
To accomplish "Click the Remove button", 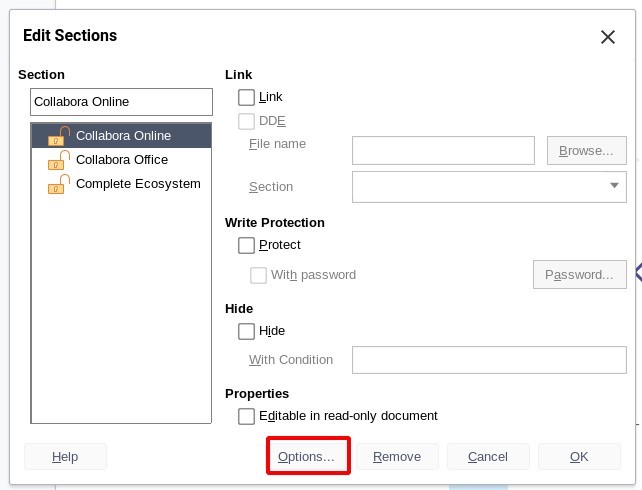I will click(x=397, y=456).
